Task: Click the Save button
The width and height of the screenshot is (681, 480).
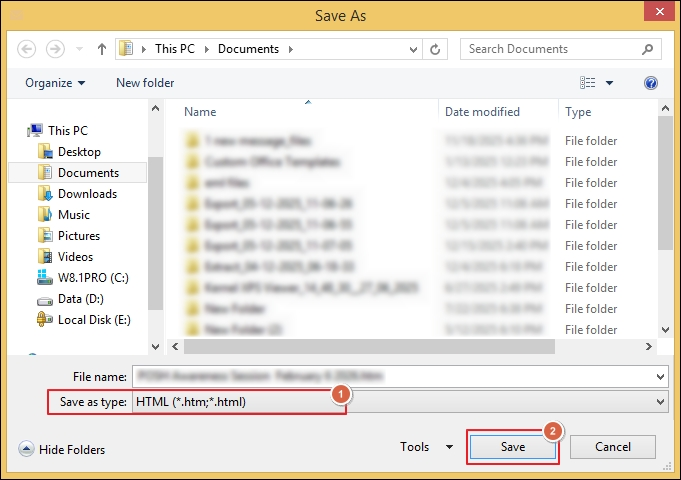Action: pyautogui.click(x=512, y=447)
